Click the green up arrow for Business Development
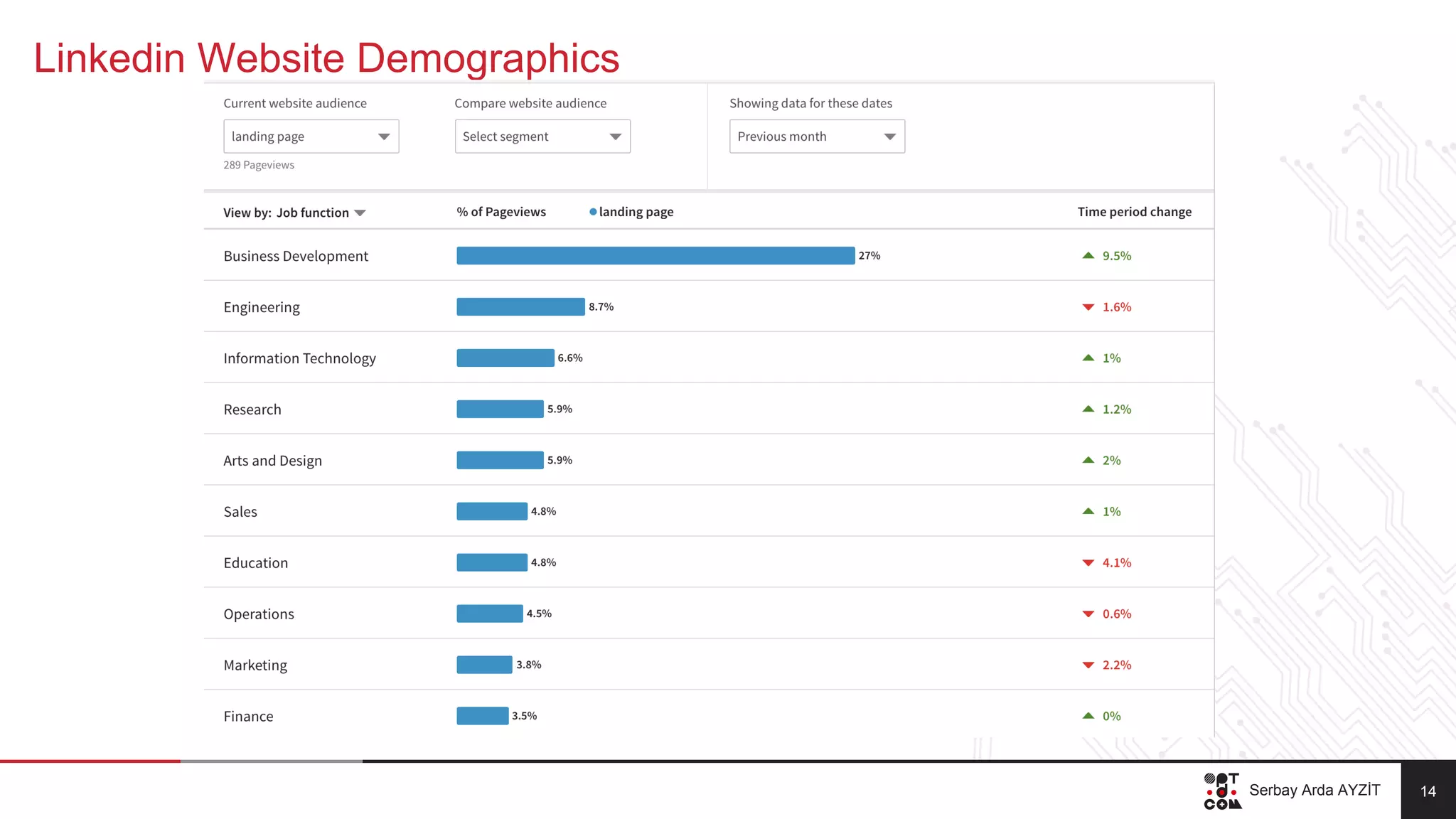Screen dimensions: 1456x819 pyautogui.click(x=1088, y=255)
